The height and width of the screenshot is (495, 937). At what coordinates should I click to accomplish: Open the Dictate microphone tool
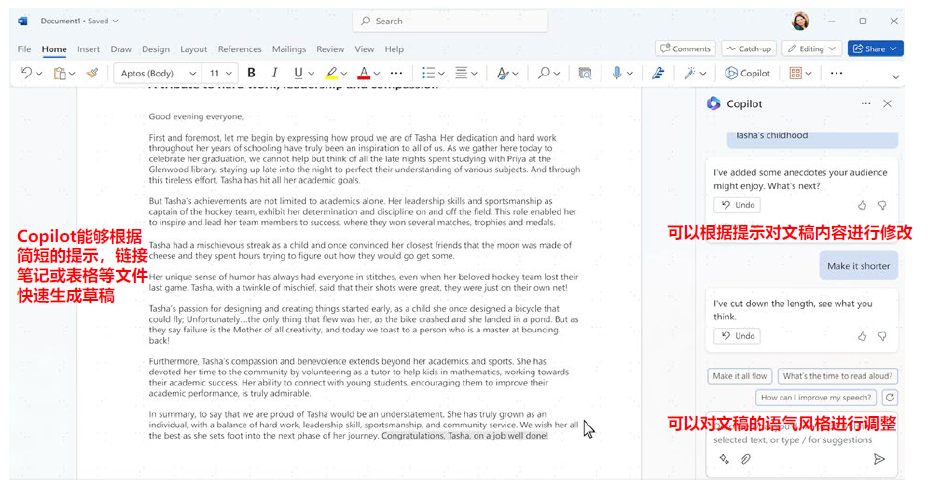click(616, 73)
